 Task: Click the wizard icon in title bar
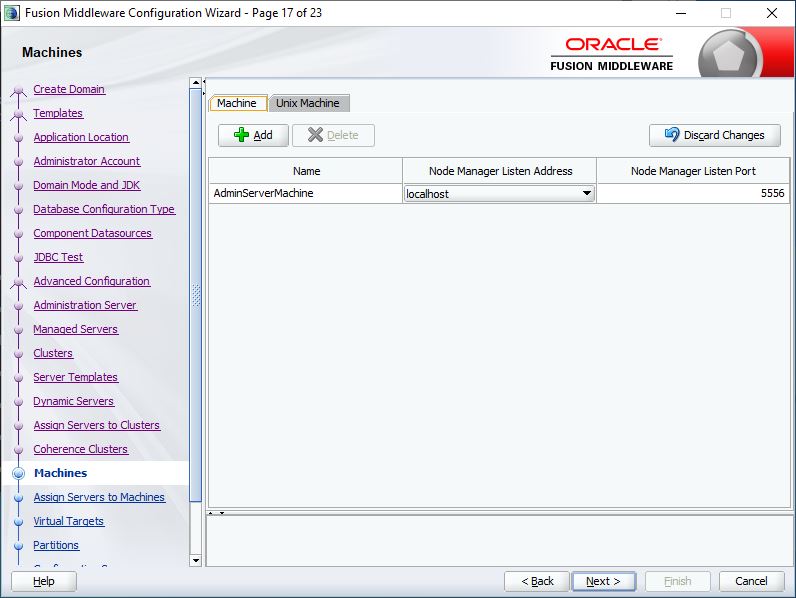coord(12,13)
